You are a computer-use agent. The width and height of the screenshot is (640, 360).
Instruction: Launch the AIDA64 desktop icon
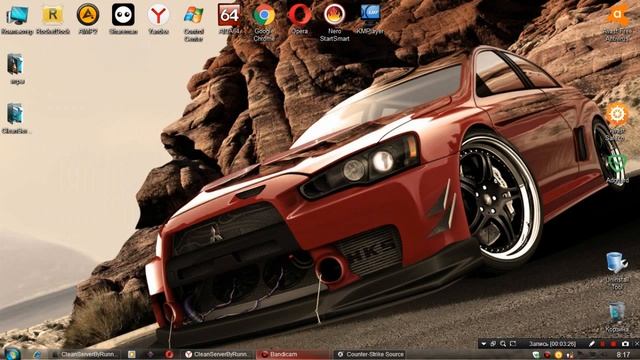[229, 18]
